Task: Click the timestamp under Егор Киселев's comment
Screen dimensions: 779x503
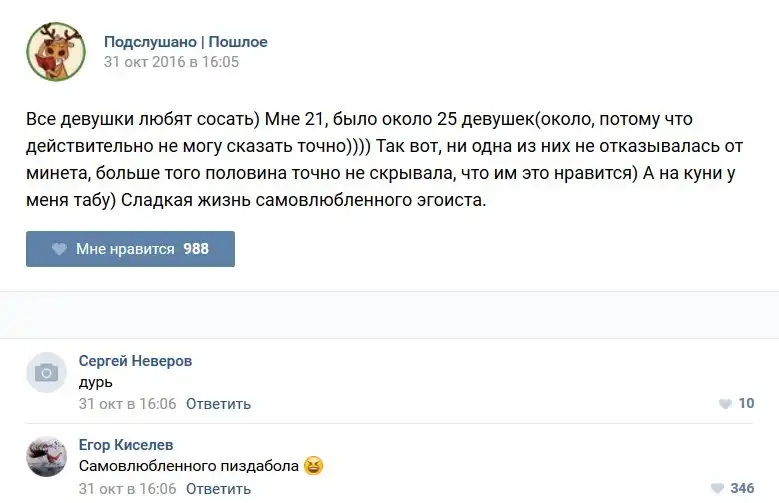Action: pyautogui.click(x=127, y=489)
